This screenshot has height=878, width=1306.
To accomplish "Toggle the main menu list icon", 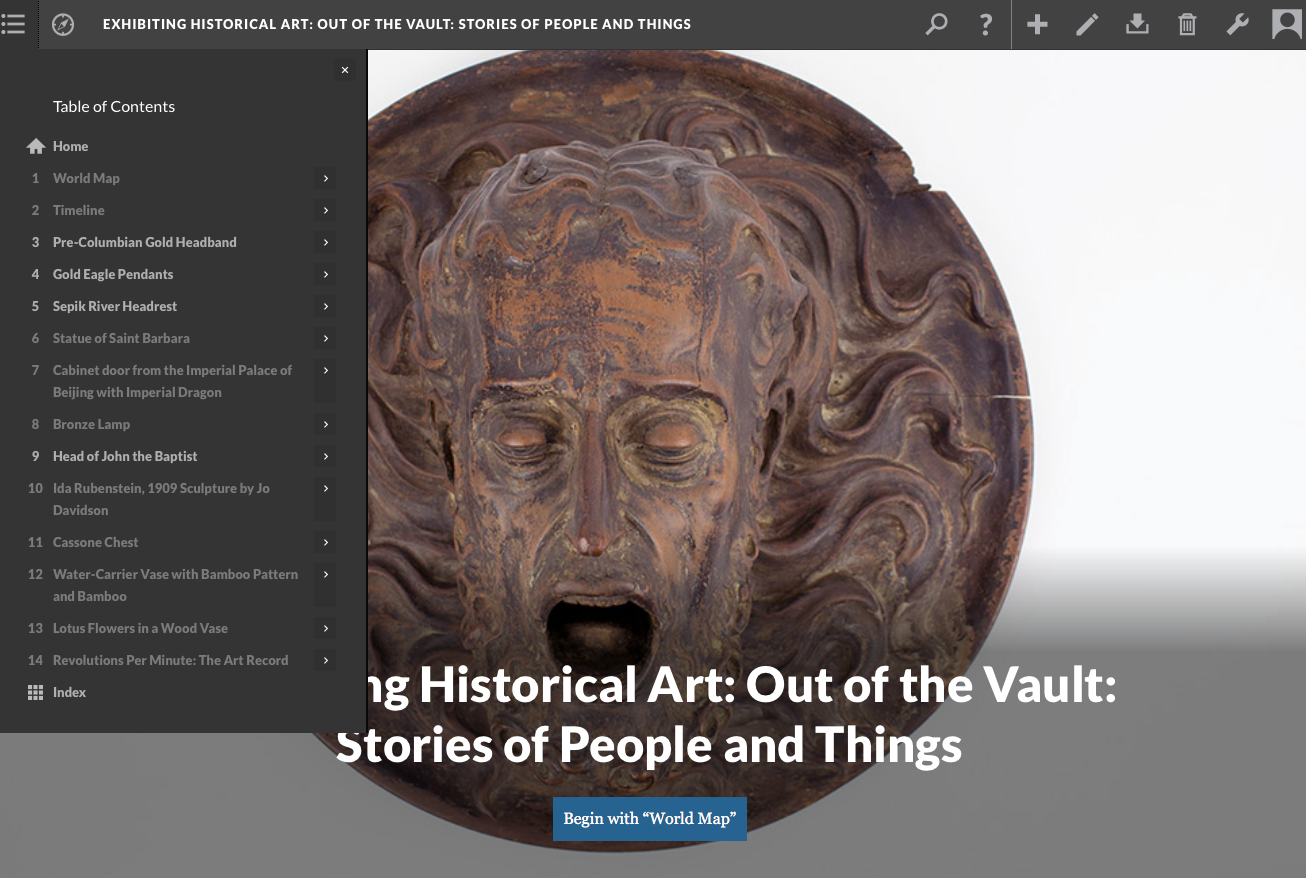I will point(13,24).
